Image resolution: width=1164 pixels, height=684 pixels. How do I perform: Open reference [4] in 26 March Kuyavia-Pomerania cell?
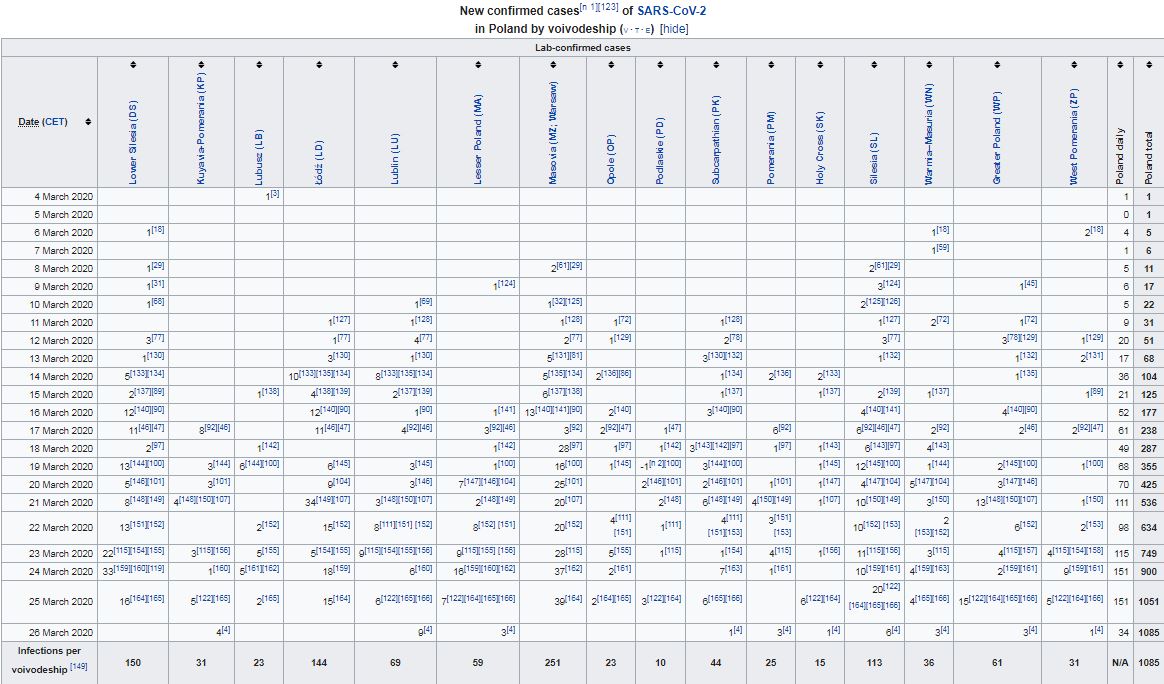(226, 630)
